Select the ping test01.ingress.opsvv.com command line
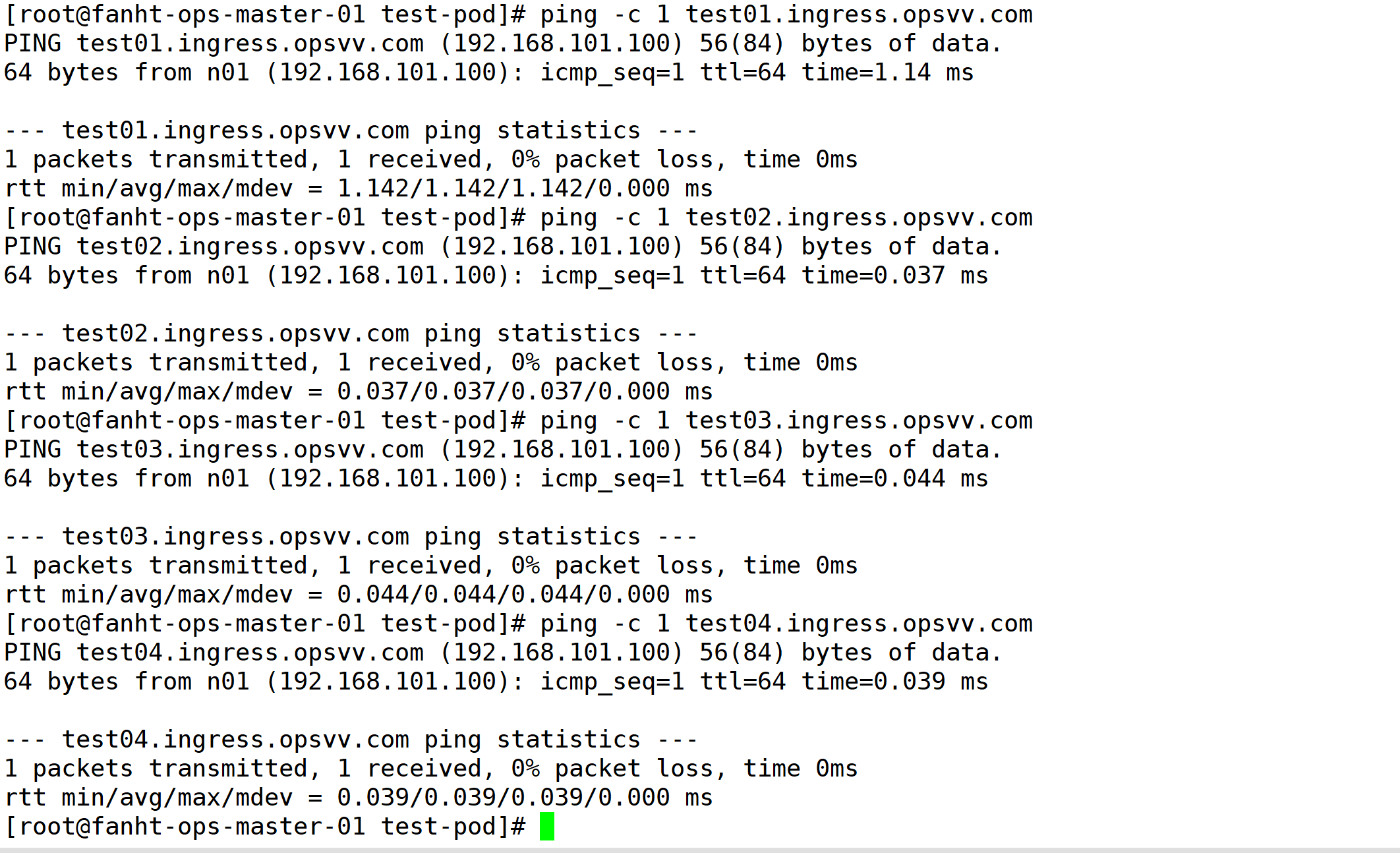 pos(519,15)
